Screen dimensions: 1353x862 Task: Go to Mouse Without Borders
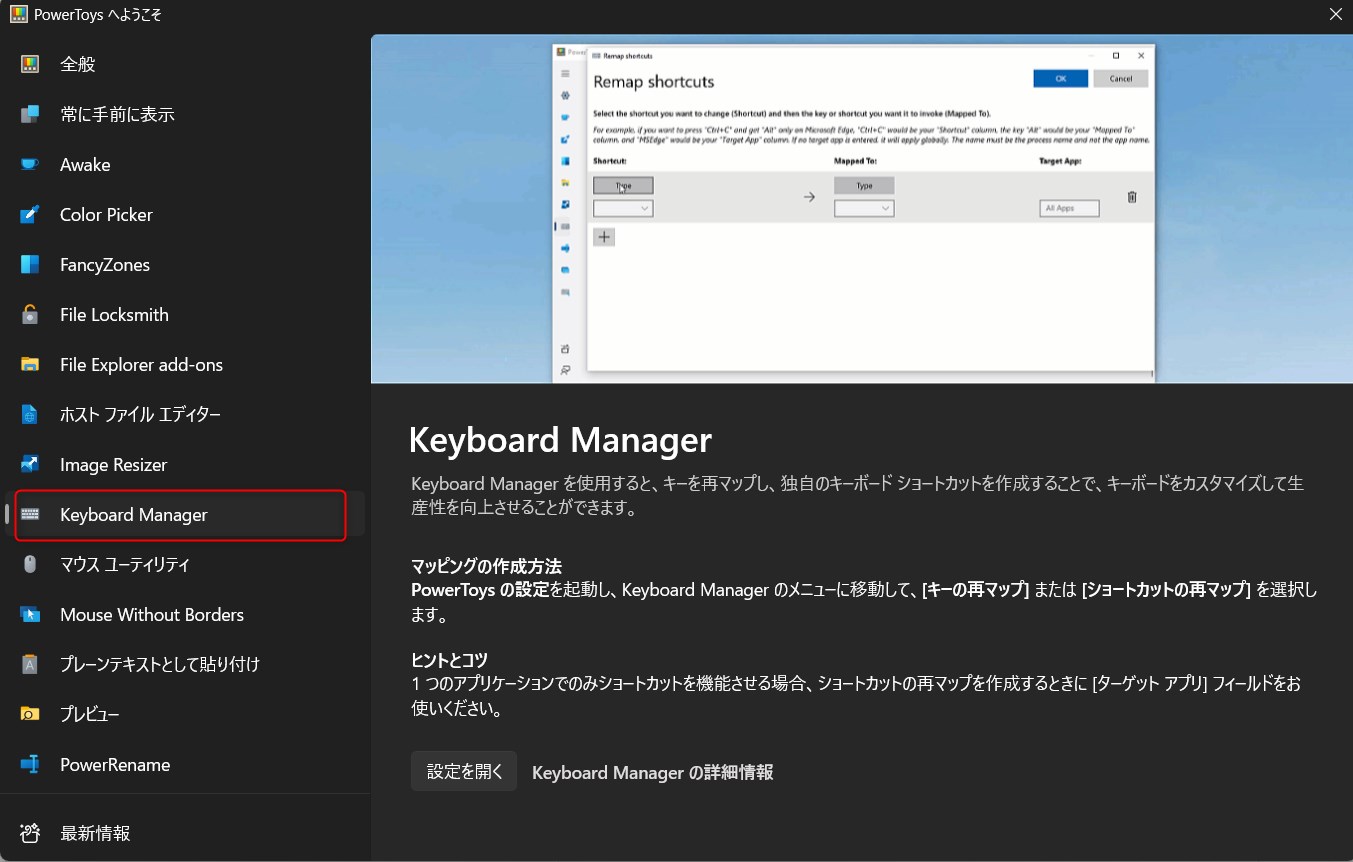click(x=185, y=614)
